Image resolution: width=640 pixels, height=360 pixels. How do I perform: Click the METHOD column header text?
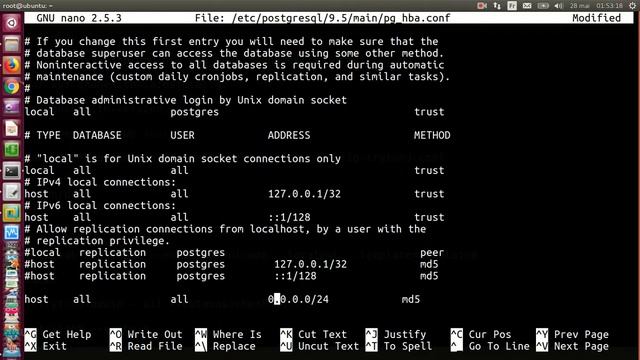point(432,135)
